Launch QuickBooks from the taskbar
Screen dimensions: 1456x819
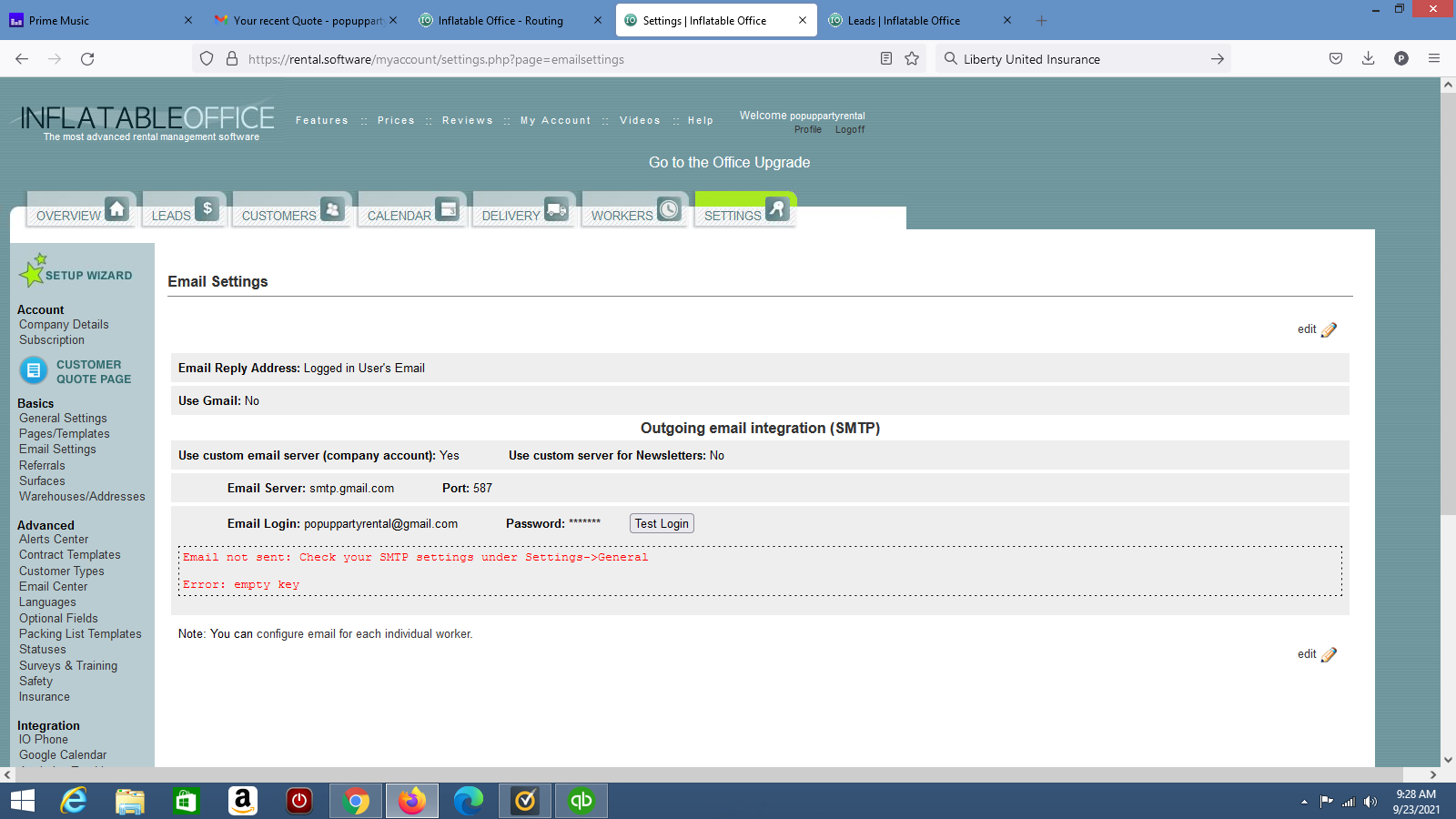pyautogui.click(x=581, y=801)
